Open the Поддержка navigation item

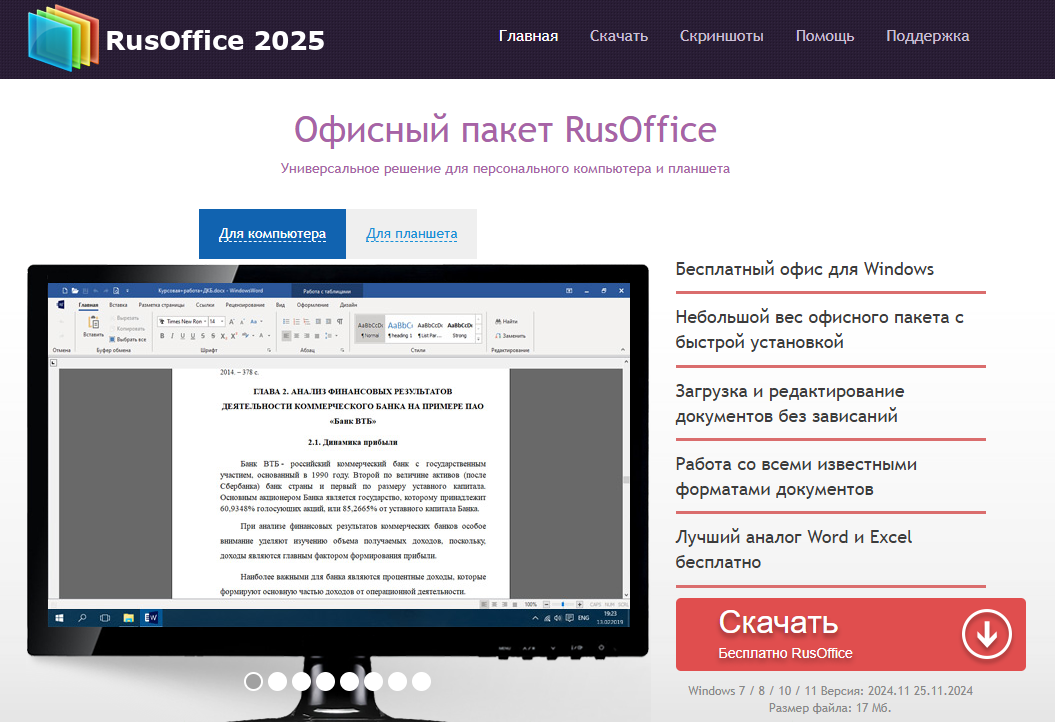pos(927,36)
